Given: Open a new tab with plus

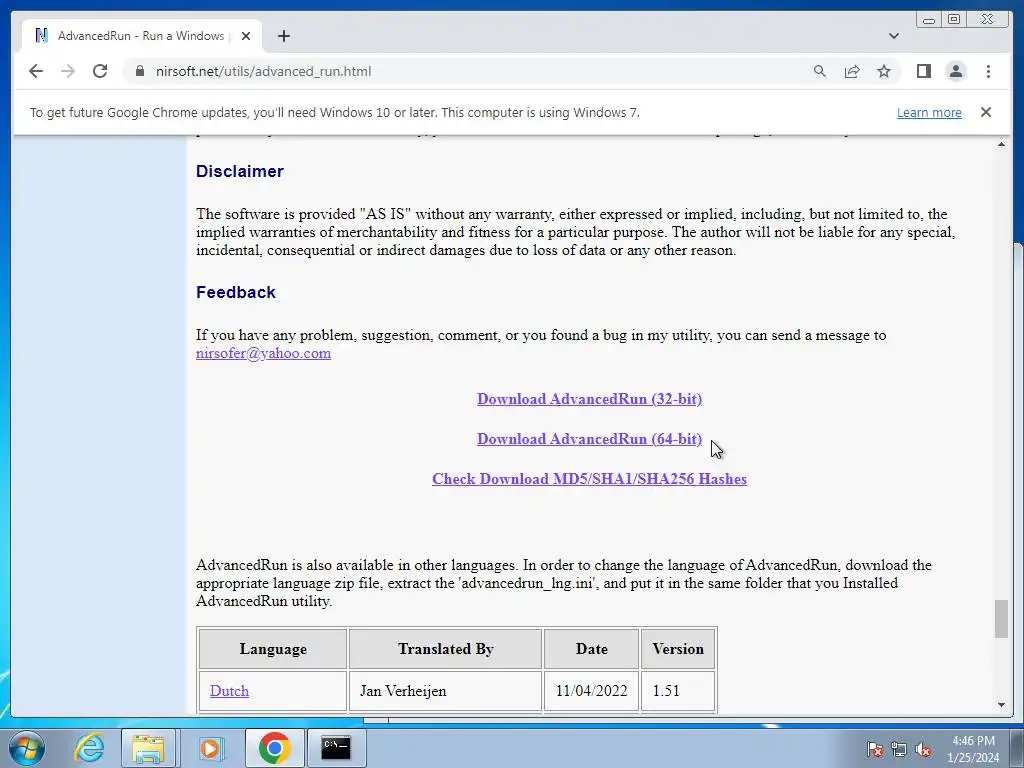Looking at the screenshot, I should coord(283,36).
